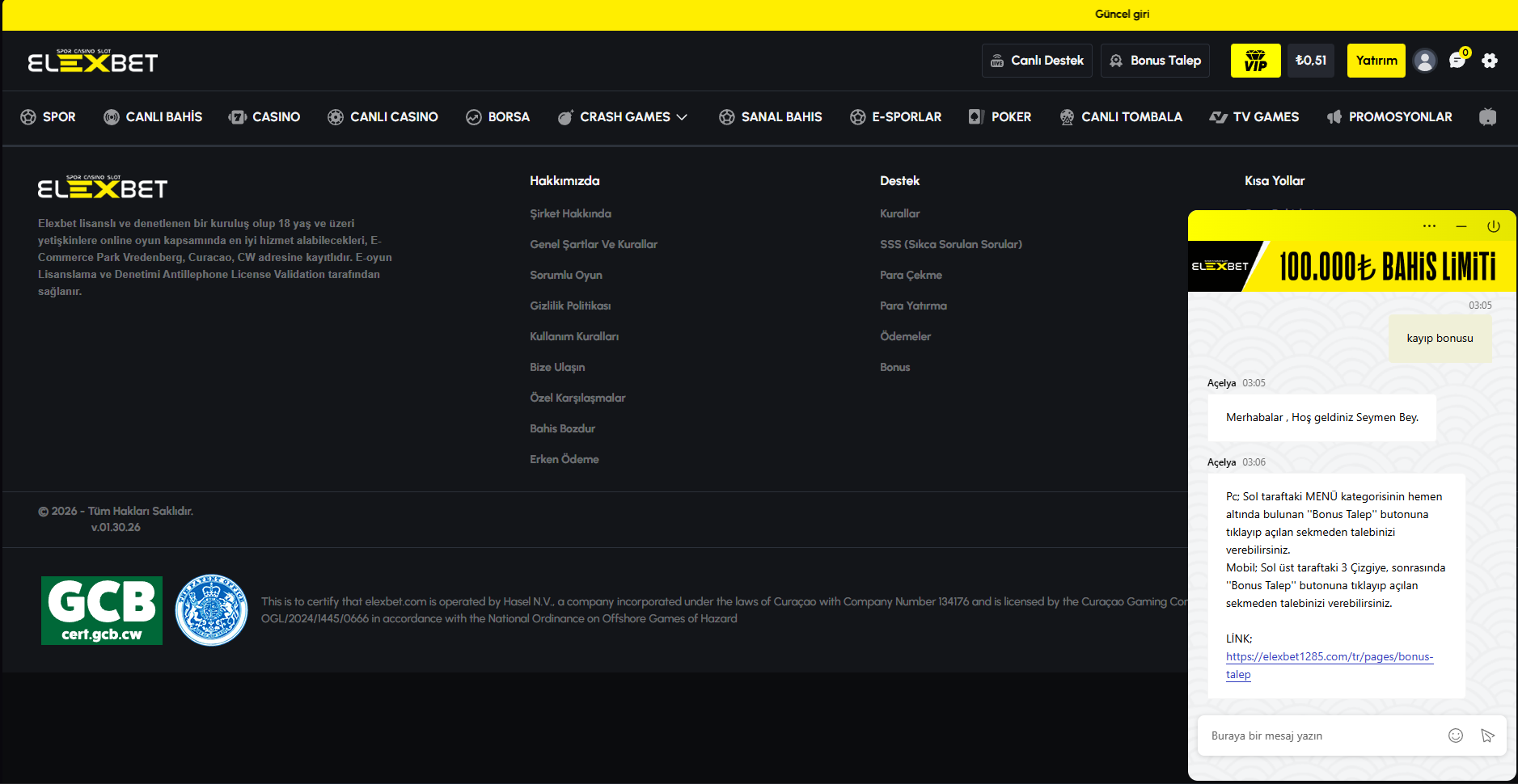Open the Sorumlu Oyun link
1518x784 pixels.
point(566,275)
